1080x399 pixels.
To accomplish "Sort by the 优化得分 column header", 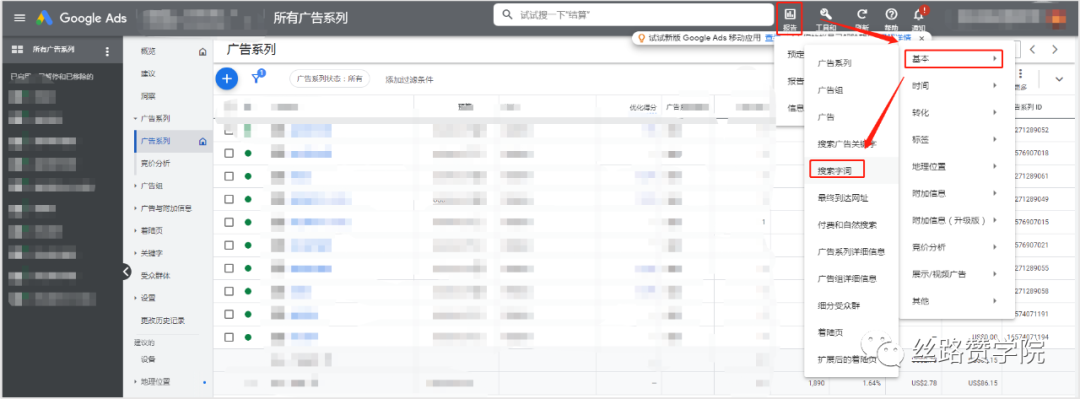I will (643, 108).
